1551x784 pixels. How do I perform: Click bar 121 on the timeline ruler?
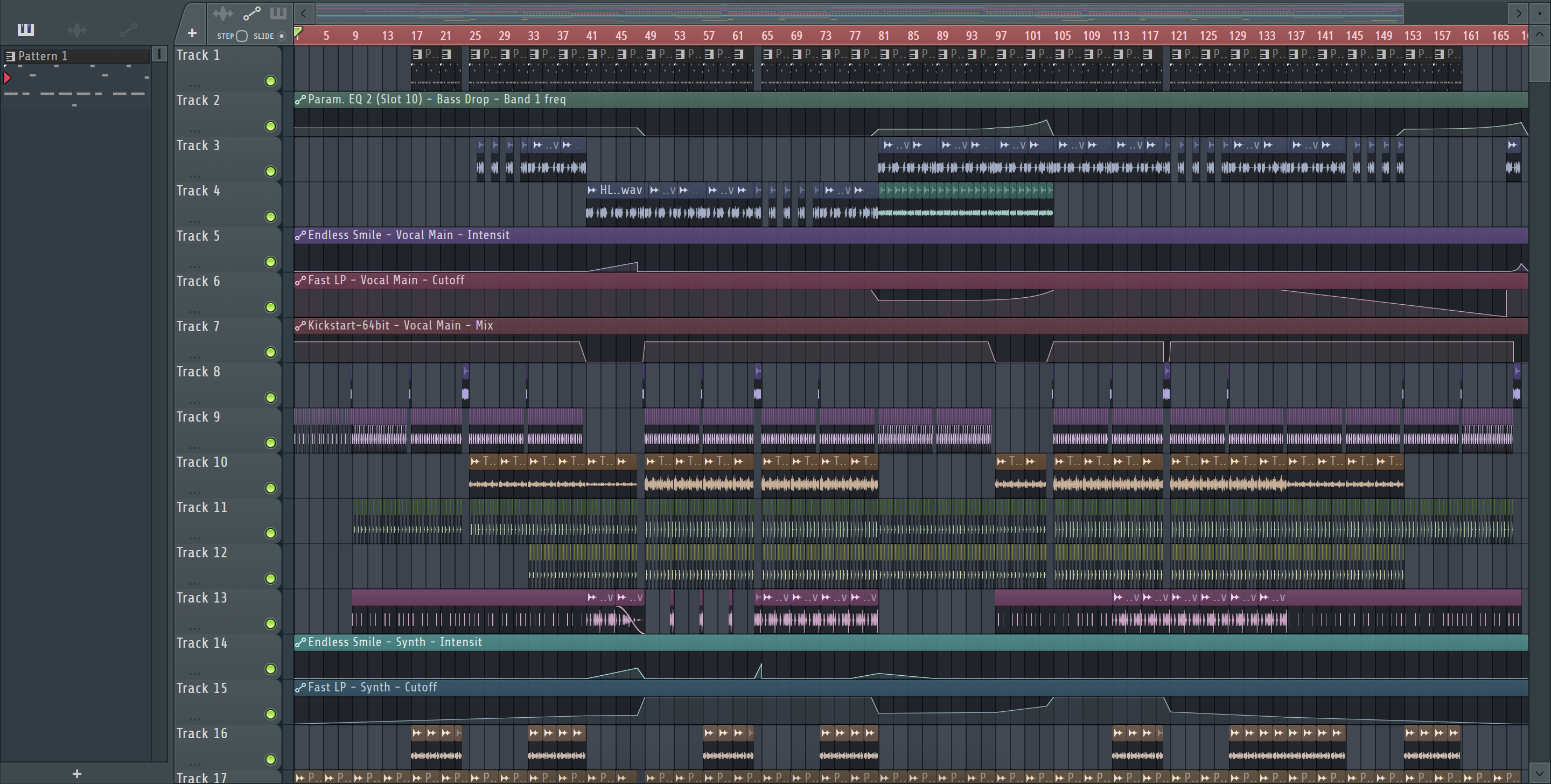click(x=1178, y=36)
